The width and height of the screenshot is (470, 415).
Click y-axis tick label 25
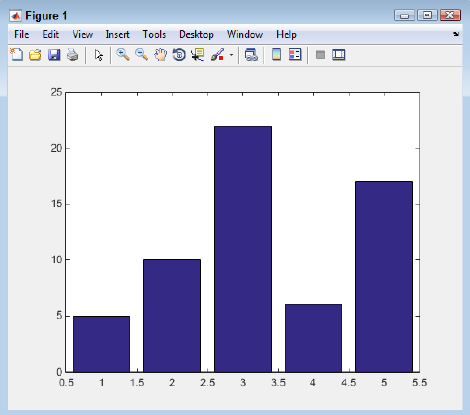(57, 92)
